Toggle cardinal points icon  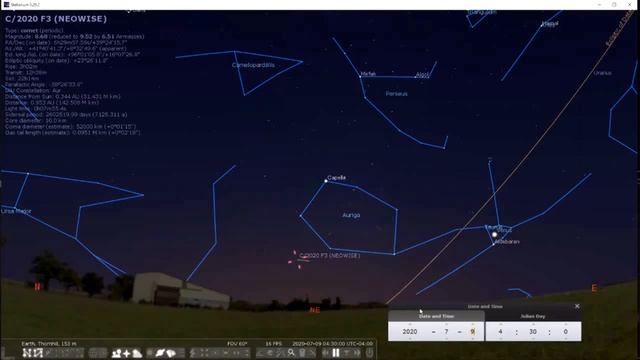pyautogui.click(x=127, y=353)
